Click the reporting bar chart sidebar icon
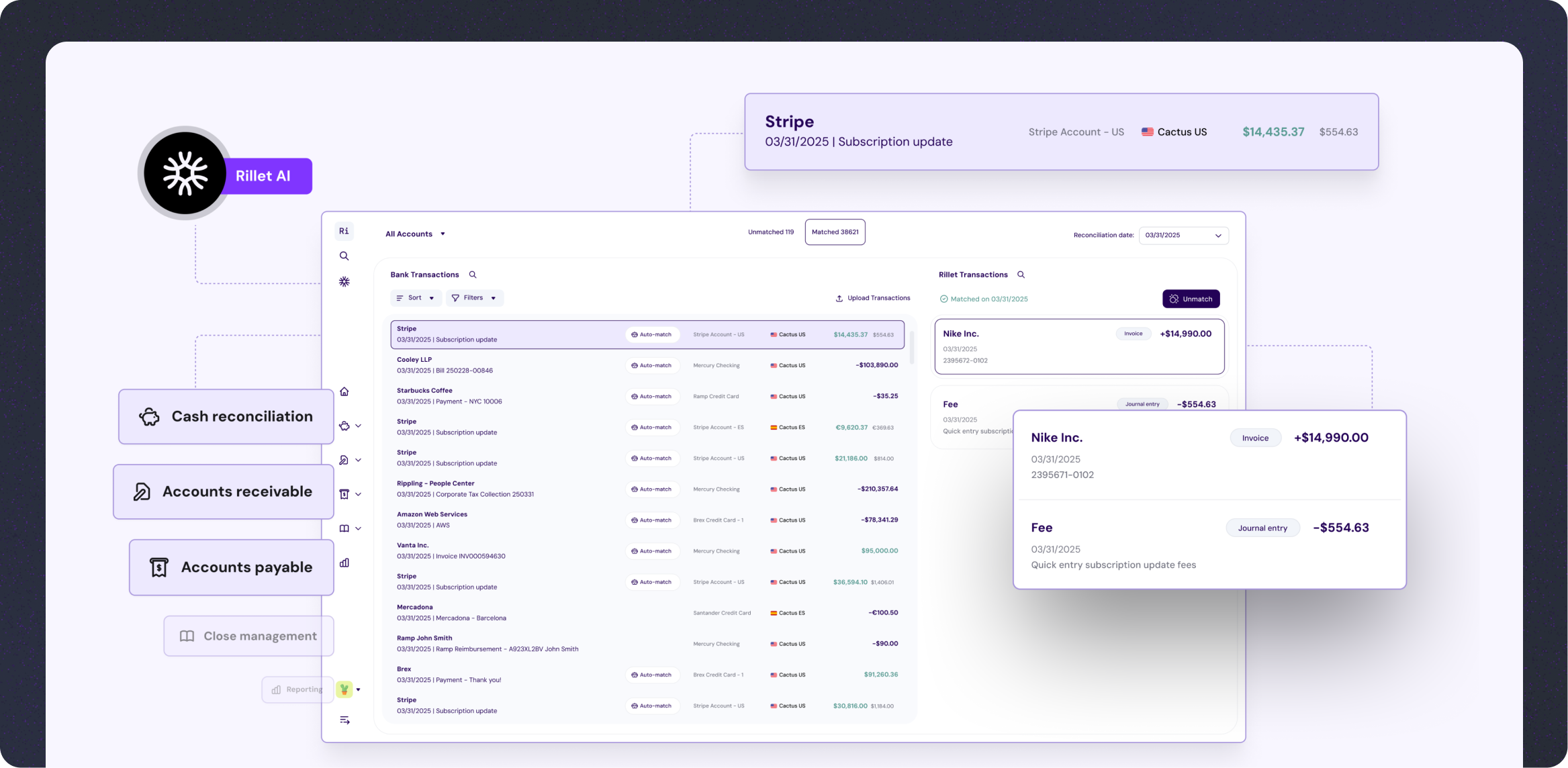Image resolution: width=1568 pixels, height=768 pixels. pos(344,563)
